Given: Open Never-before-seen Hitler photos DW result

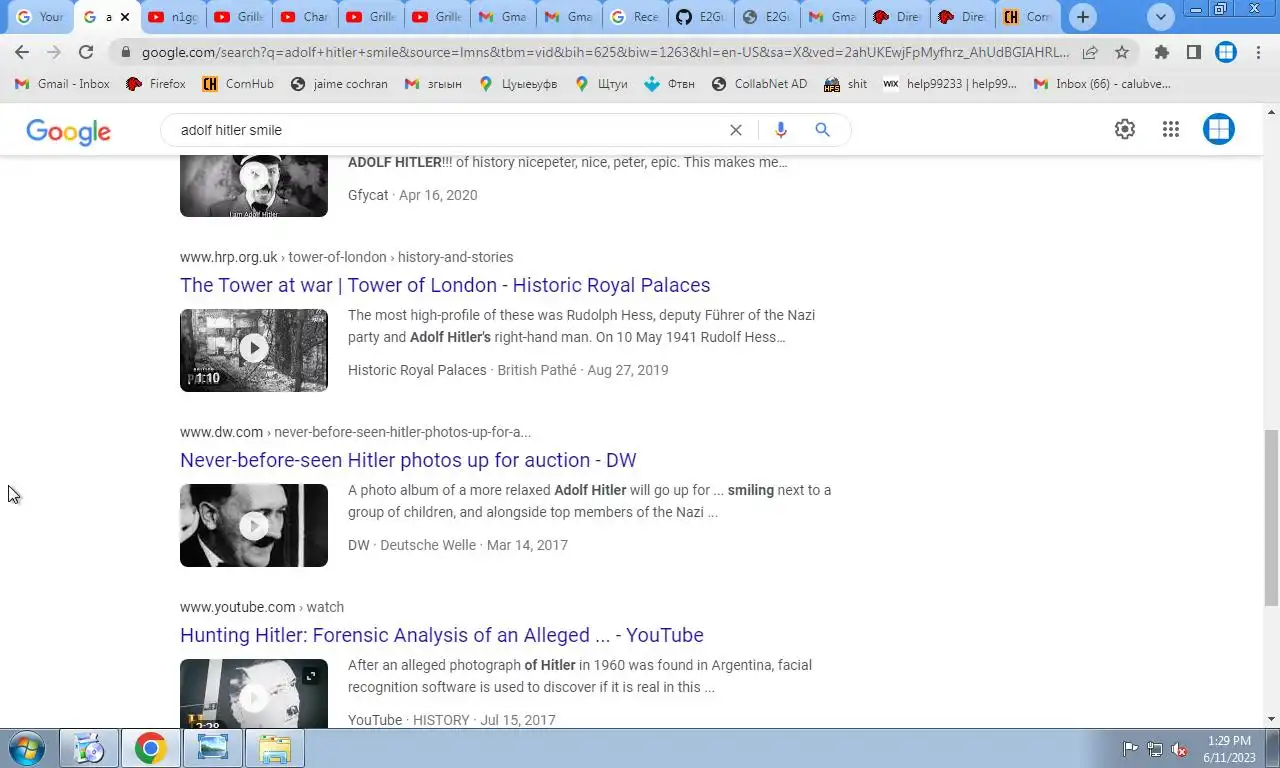Looking at the screenshot, I should click(x=408, y=460).
